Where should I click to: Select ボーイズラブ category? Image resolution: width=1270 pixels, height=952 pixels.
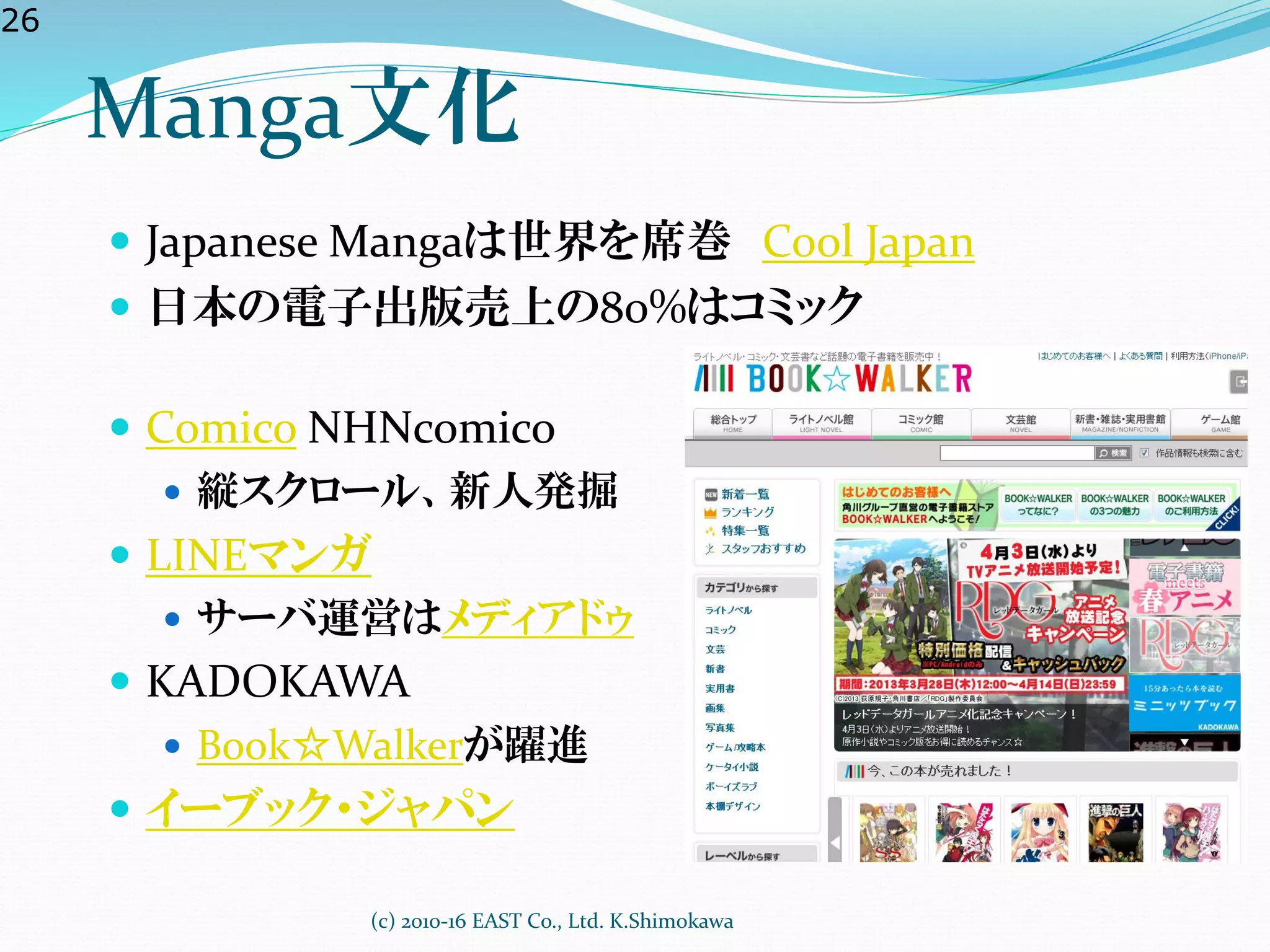click(732, 787)
